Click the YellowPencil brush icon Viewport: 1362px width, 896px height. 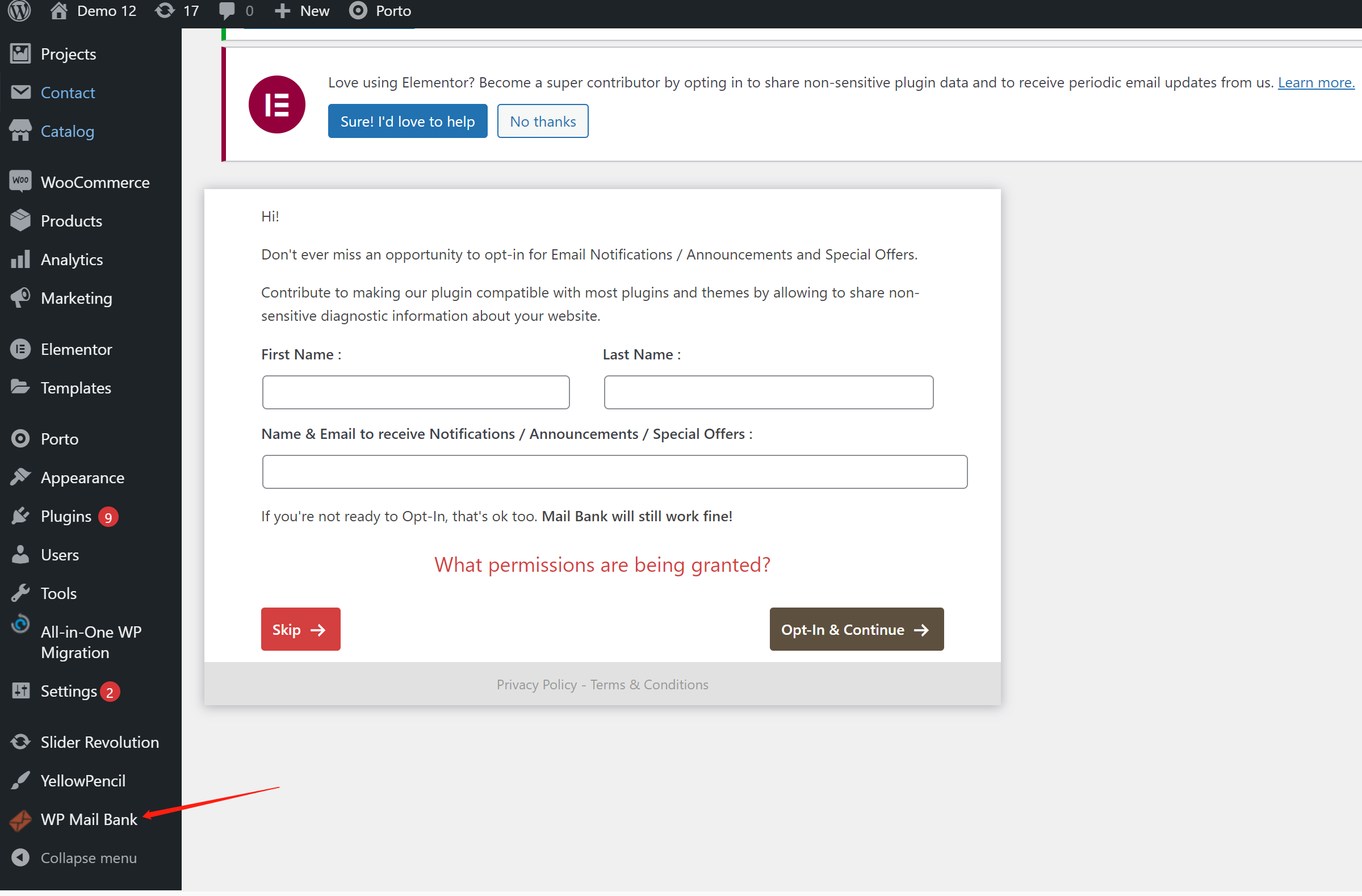point(20,780)
